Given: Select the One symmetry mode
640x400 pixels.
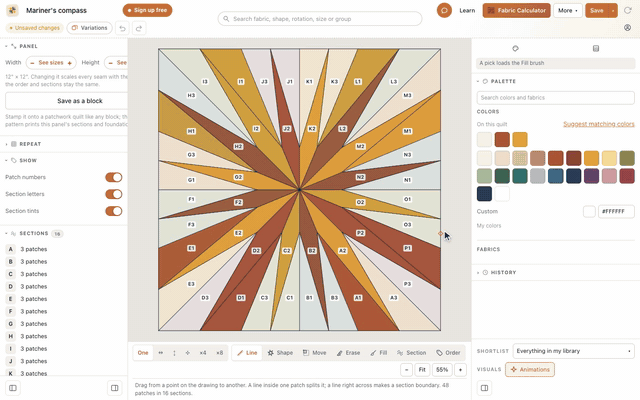Looking at the screenshot, I should coord(143,353).
